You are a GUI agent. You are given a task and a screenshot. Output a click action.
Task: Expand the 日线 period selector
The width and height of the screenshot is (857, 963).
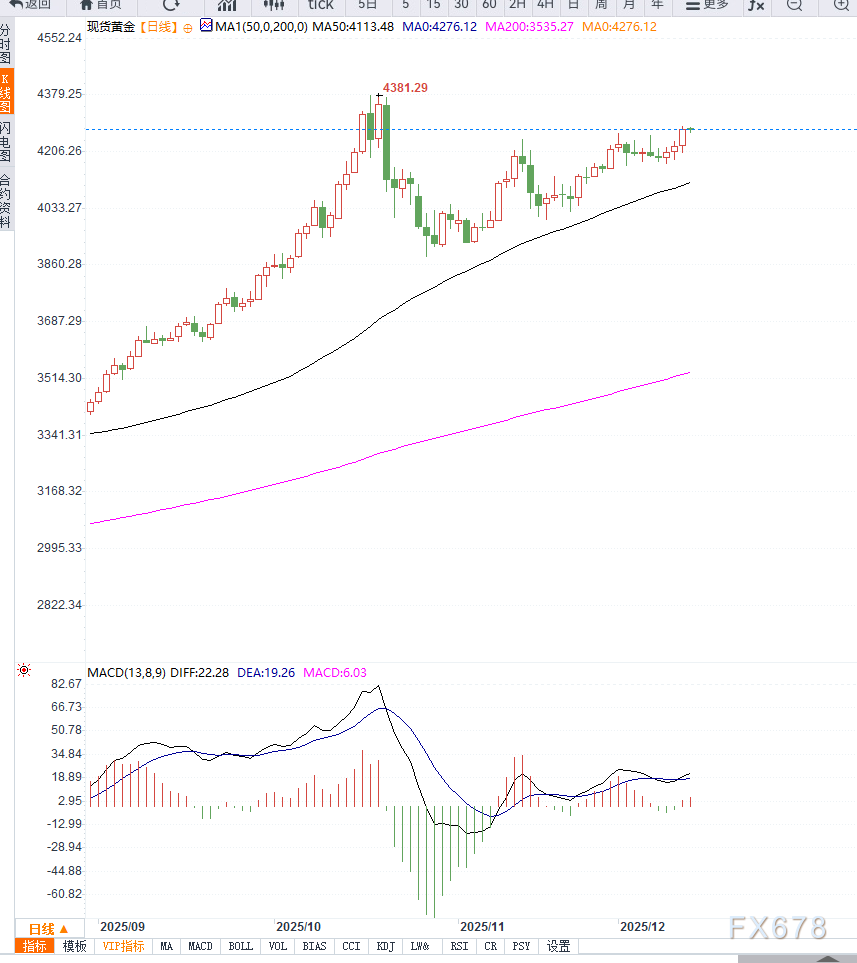(x=48, y=929)
